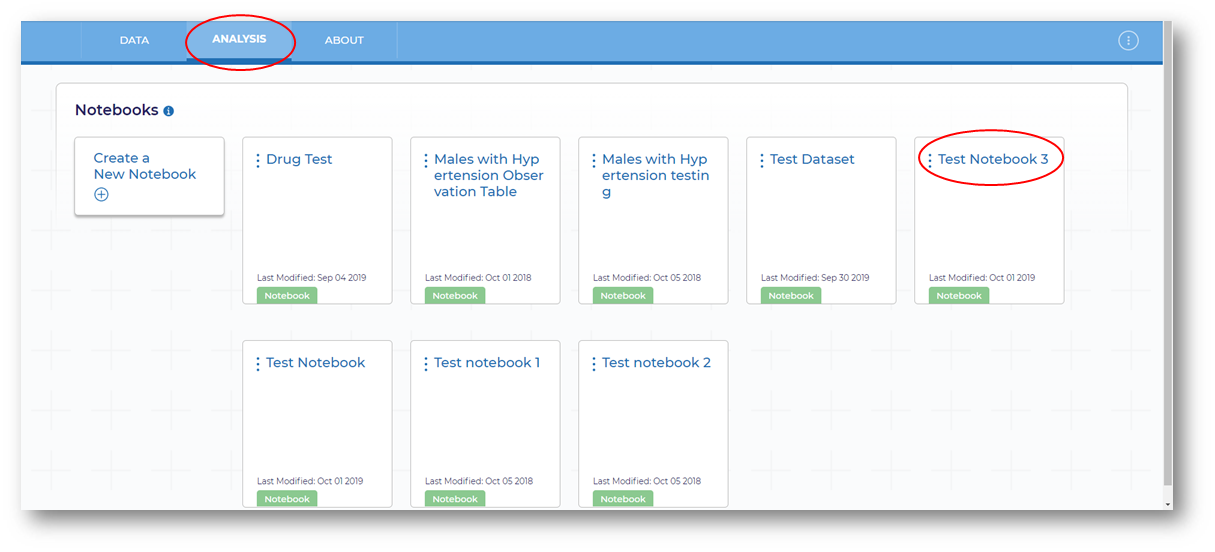Screen dimensions: 1215x552
Task: Open the Drug Test notebook link
Action: [x=299, y=159]
